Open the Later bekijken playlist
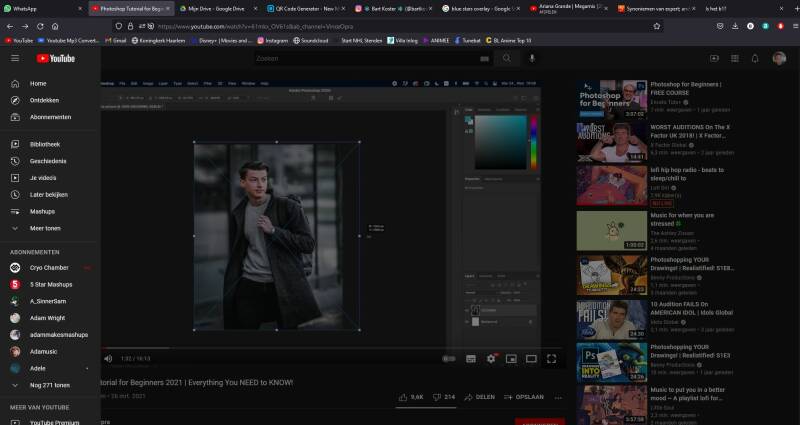This screenshot has height=425, width=800. [x=48, y=194]
